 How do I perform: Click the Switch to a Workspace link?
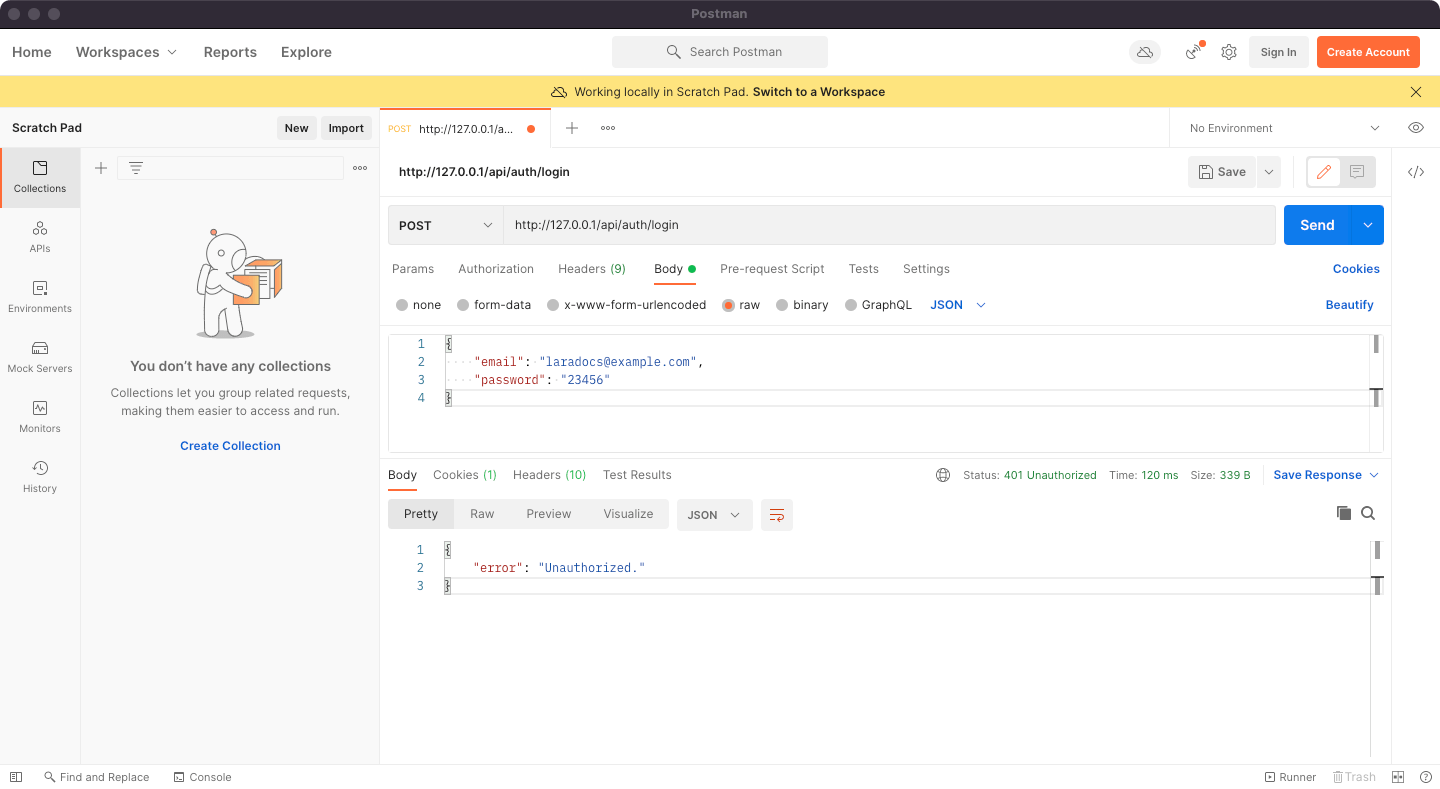tap(819, 92)
